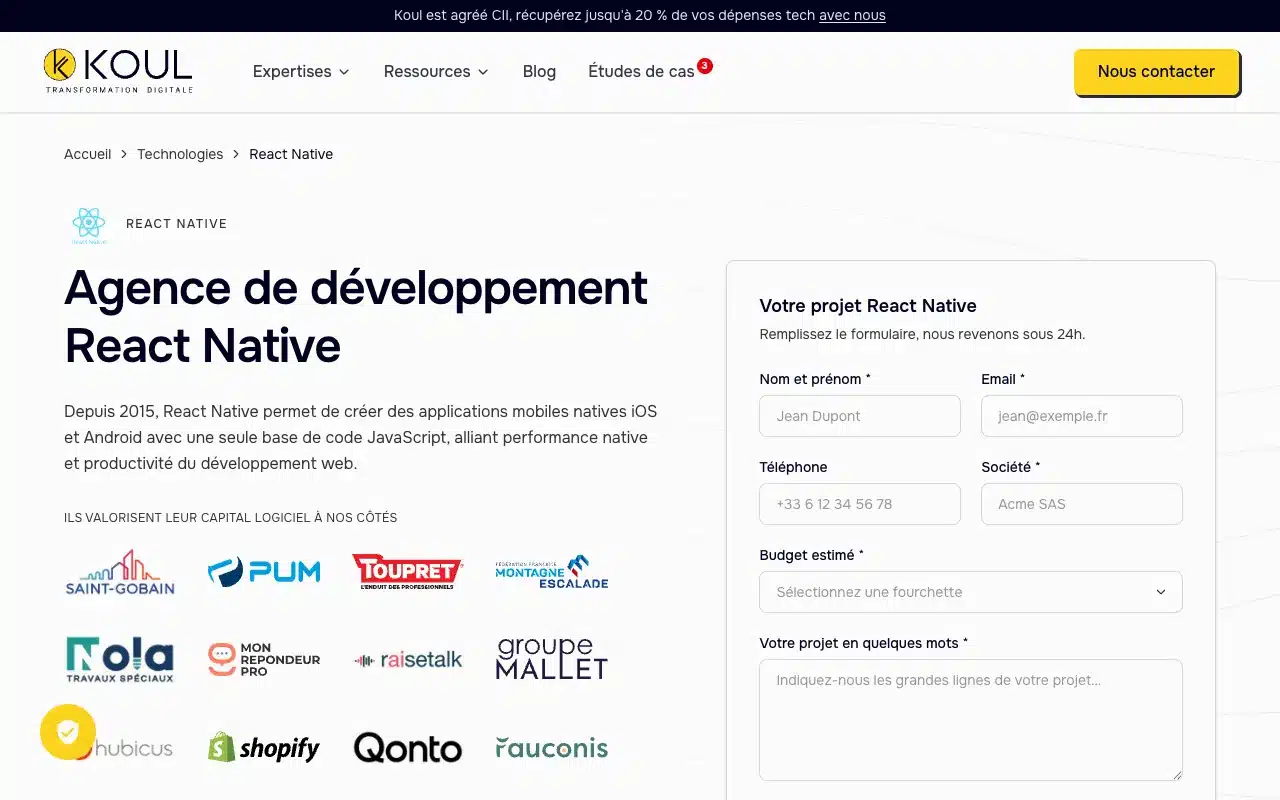
Task: Click the Email input field
Action: coord(1082,416)
